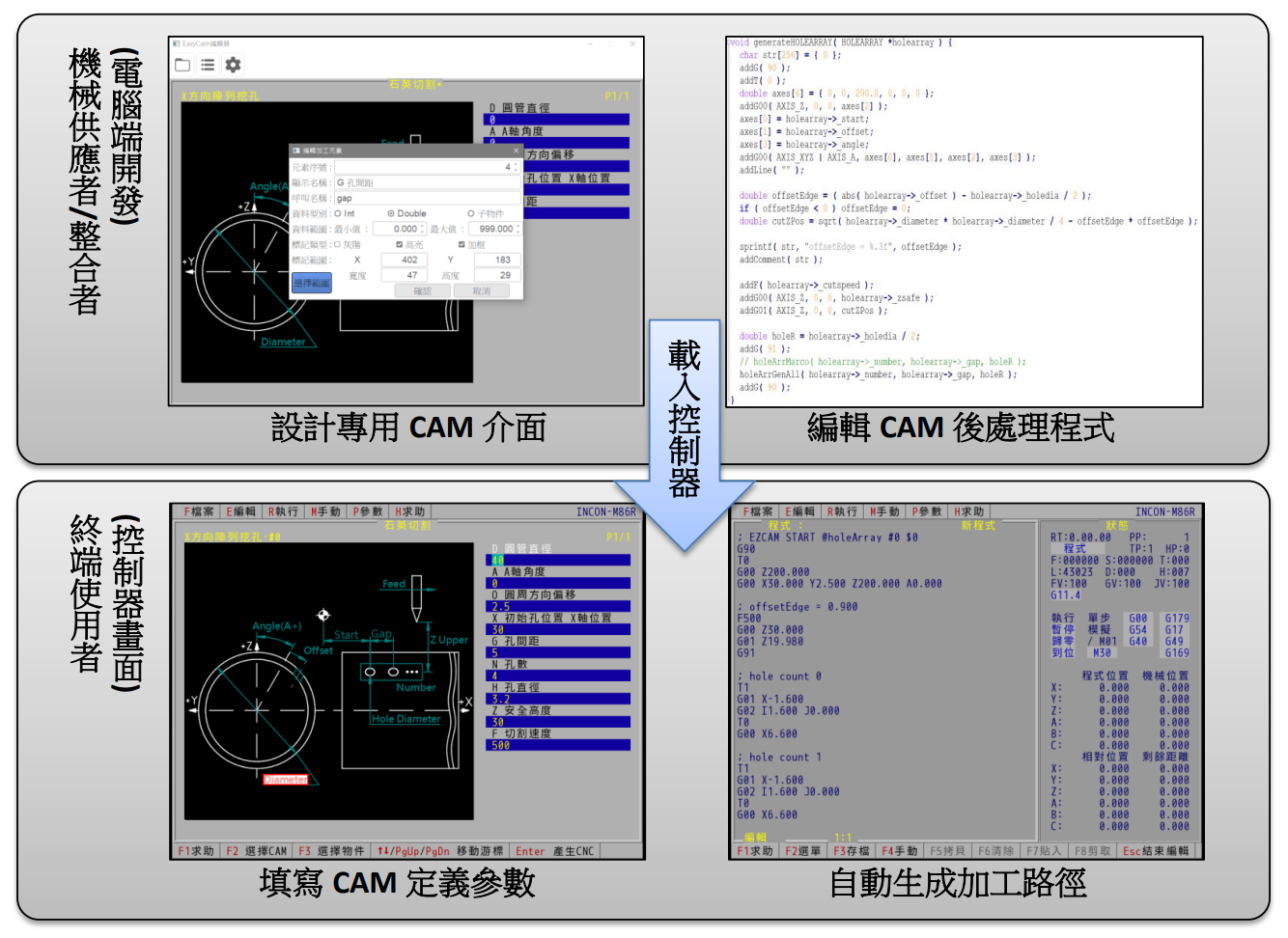Open the P參數 menu in the G-code editor screen
This screenshot has width=1288, height=938.
coord(927,511)
